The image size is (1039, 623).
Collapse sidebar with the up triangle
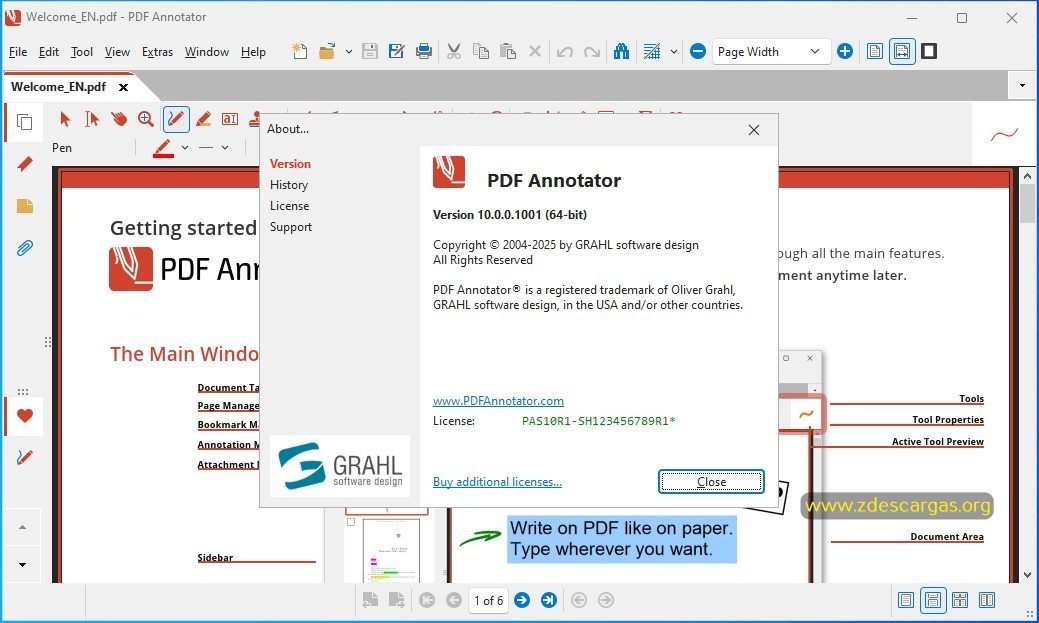coord(23,528)
